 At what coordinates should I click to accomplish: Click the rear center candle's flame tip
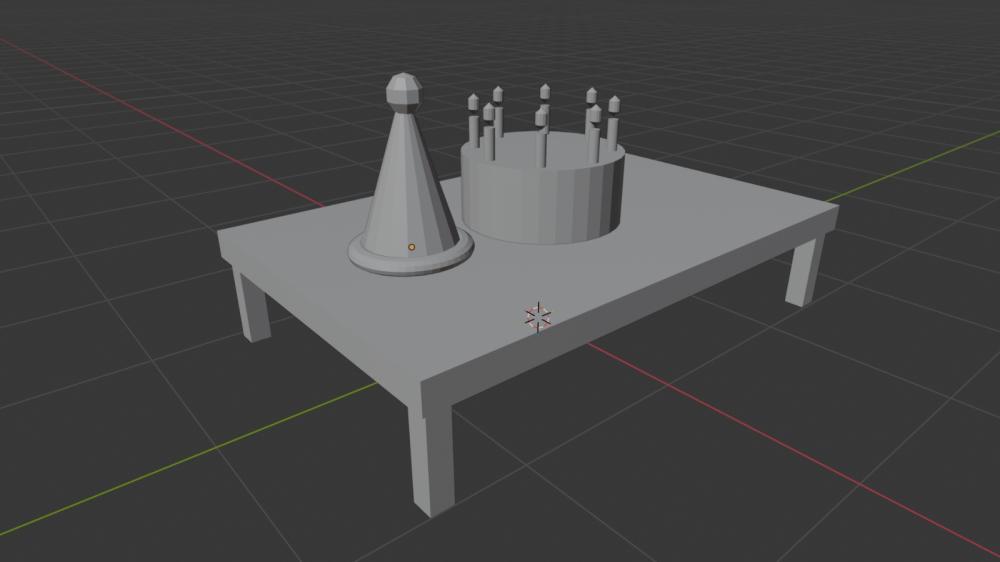545,89
